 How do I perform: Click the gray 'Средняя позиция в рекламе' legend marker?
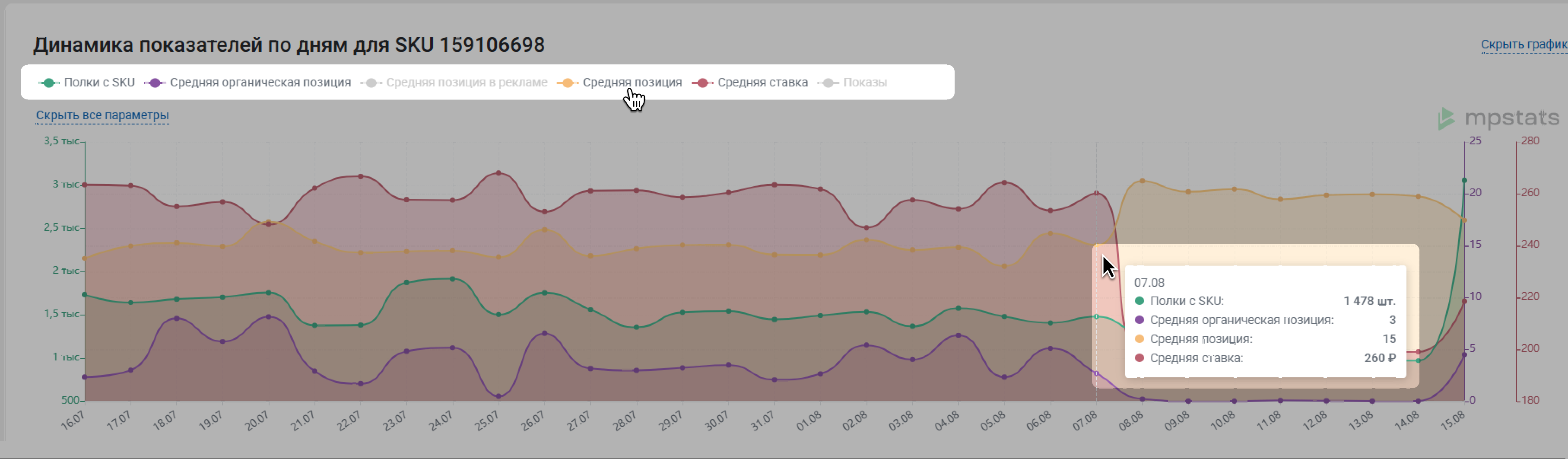(x=371, y=83)
